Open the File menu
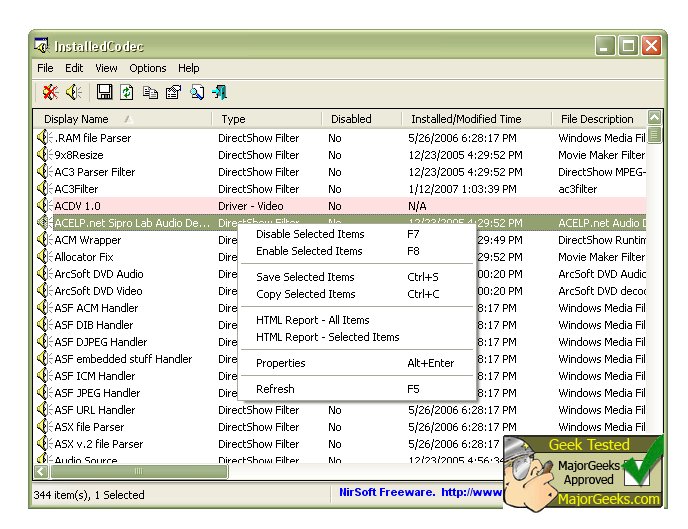This screenshot has width=688, height=529. 45,68
